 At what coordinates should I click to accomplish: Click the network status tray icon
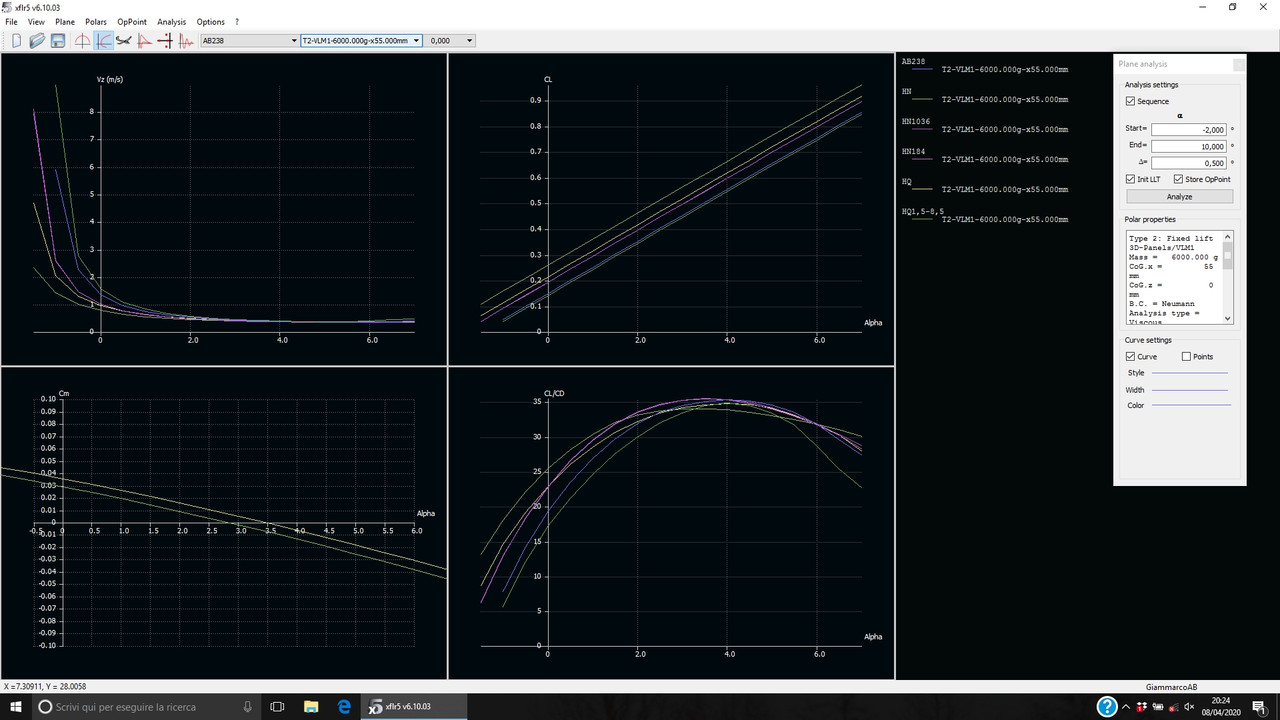point(1172,707)
